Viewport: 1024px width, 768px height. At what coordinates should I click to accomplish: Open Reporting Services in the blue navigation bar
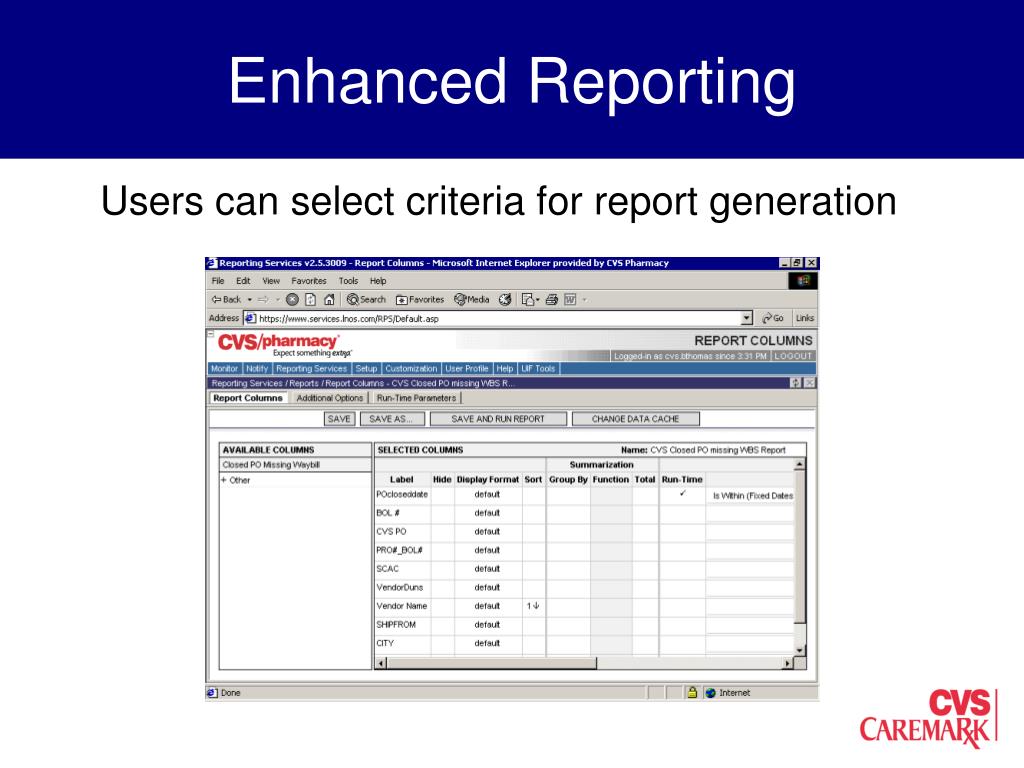tap(312, 368)
